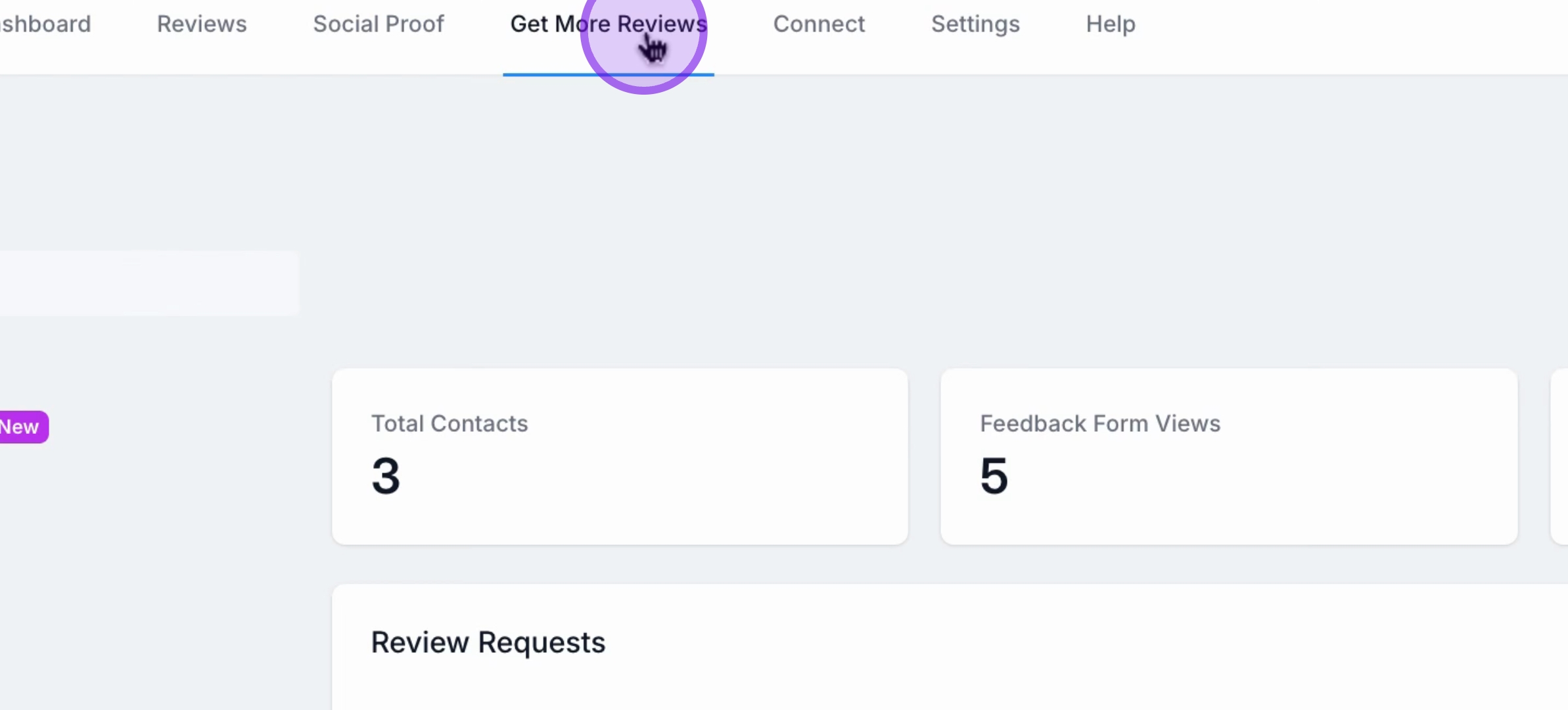The image size is (1568, 710).
Task: Switch to the Reviews tab
Action: (202, 24)
